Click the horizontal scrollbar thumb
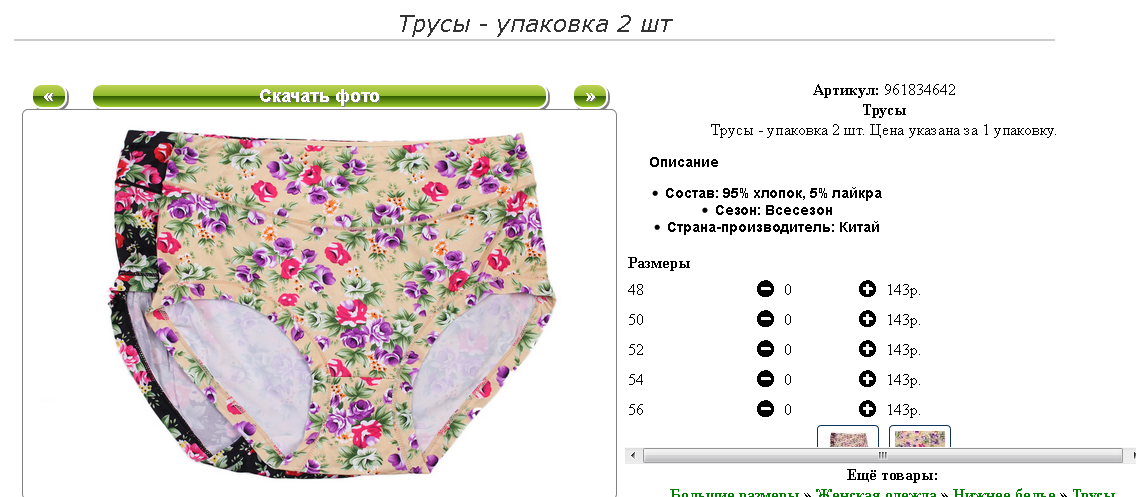The image size is (1136, 497). coord(882,456)
